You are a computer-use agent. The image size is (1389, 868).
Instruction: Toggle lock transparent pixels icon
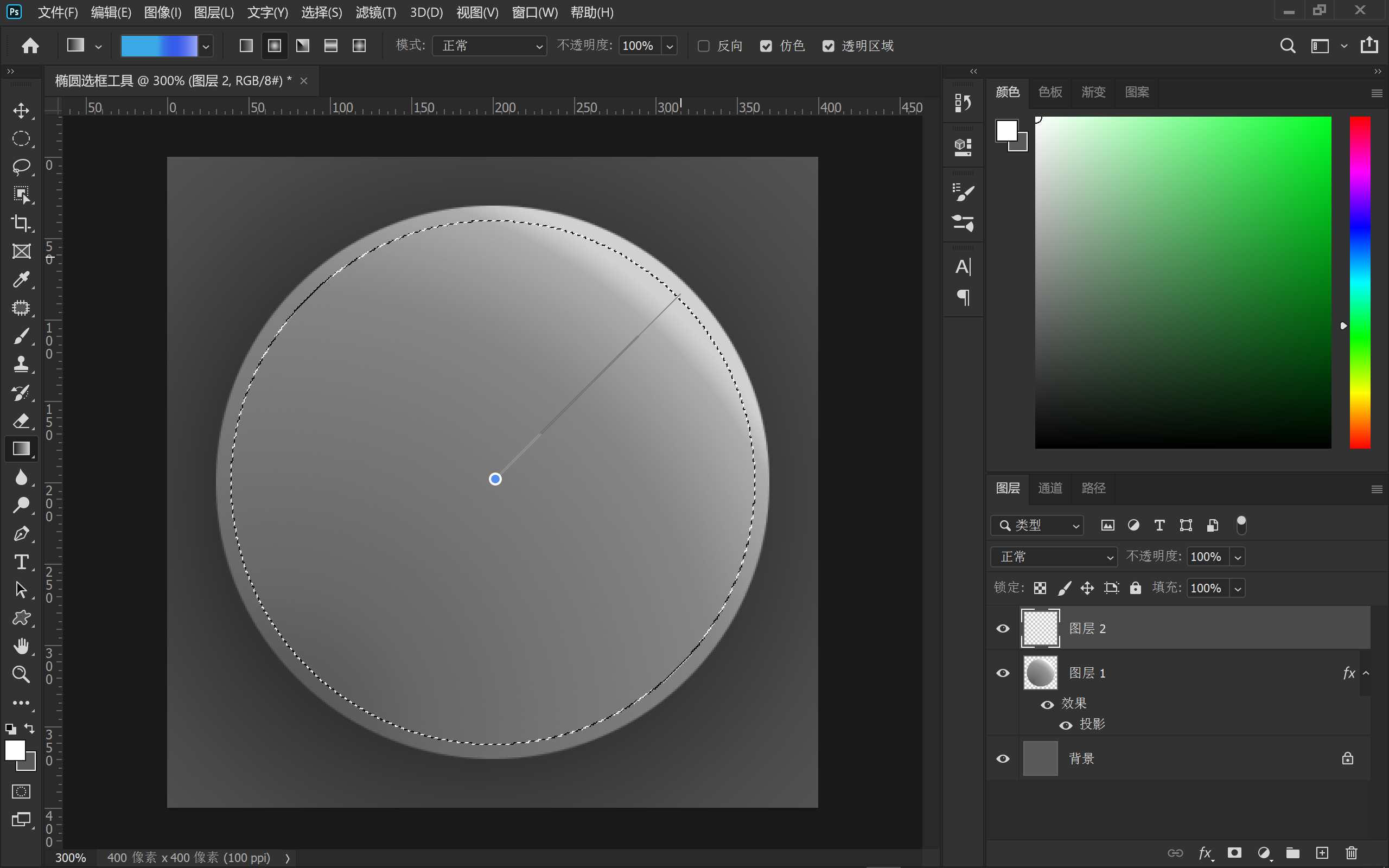[1040, 588]
